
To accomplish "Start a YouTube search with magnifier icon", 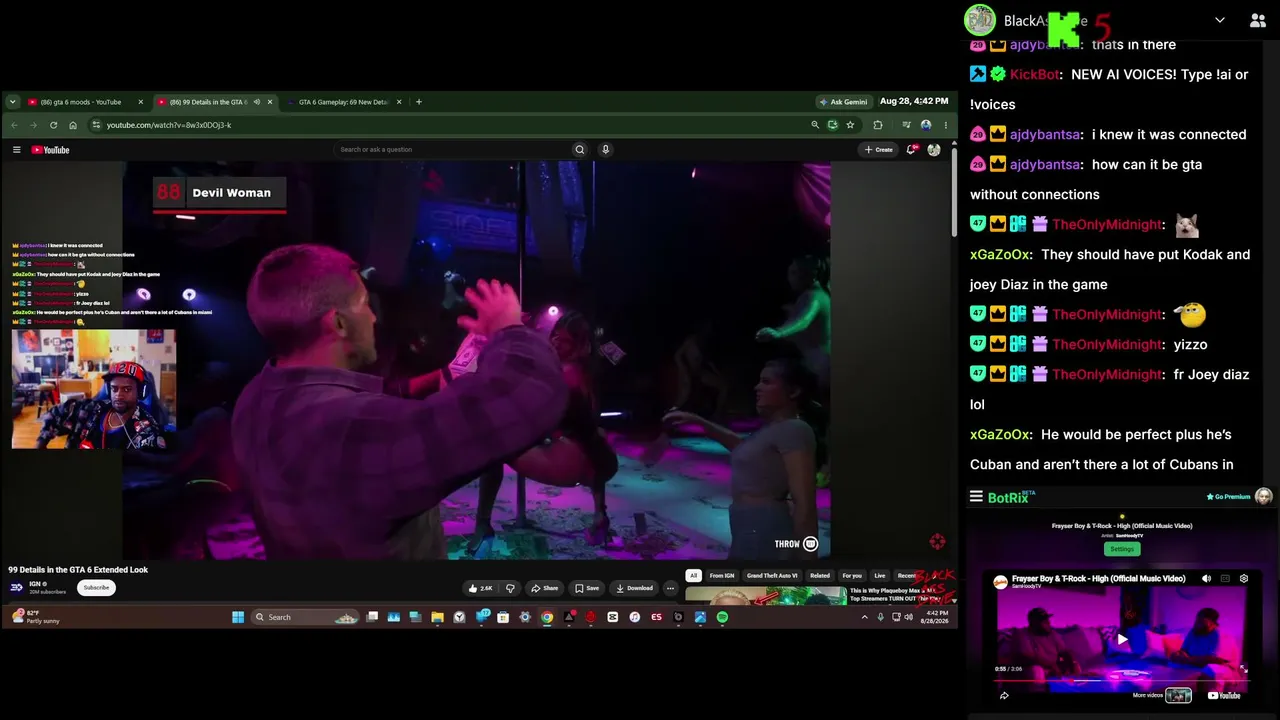I will [579, 150].
